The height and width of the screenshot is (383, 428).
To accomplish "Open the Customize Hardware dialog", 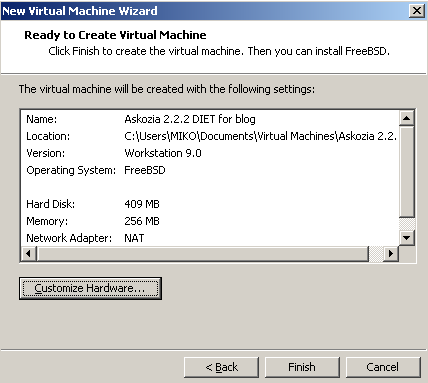I will pos(90,288).
